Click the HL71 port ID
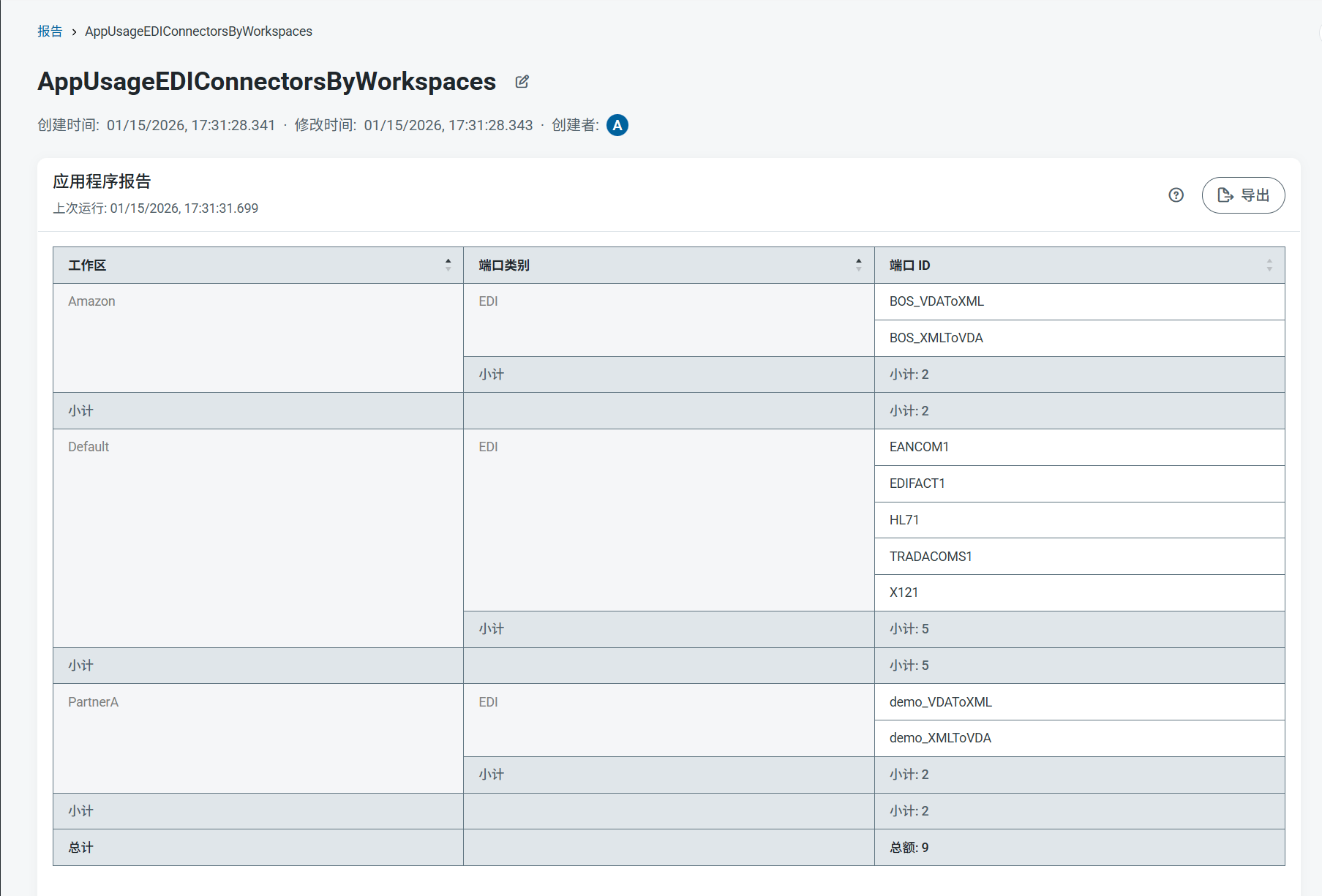This screenshot has height=896, width=1322. (x=904, y=520)
